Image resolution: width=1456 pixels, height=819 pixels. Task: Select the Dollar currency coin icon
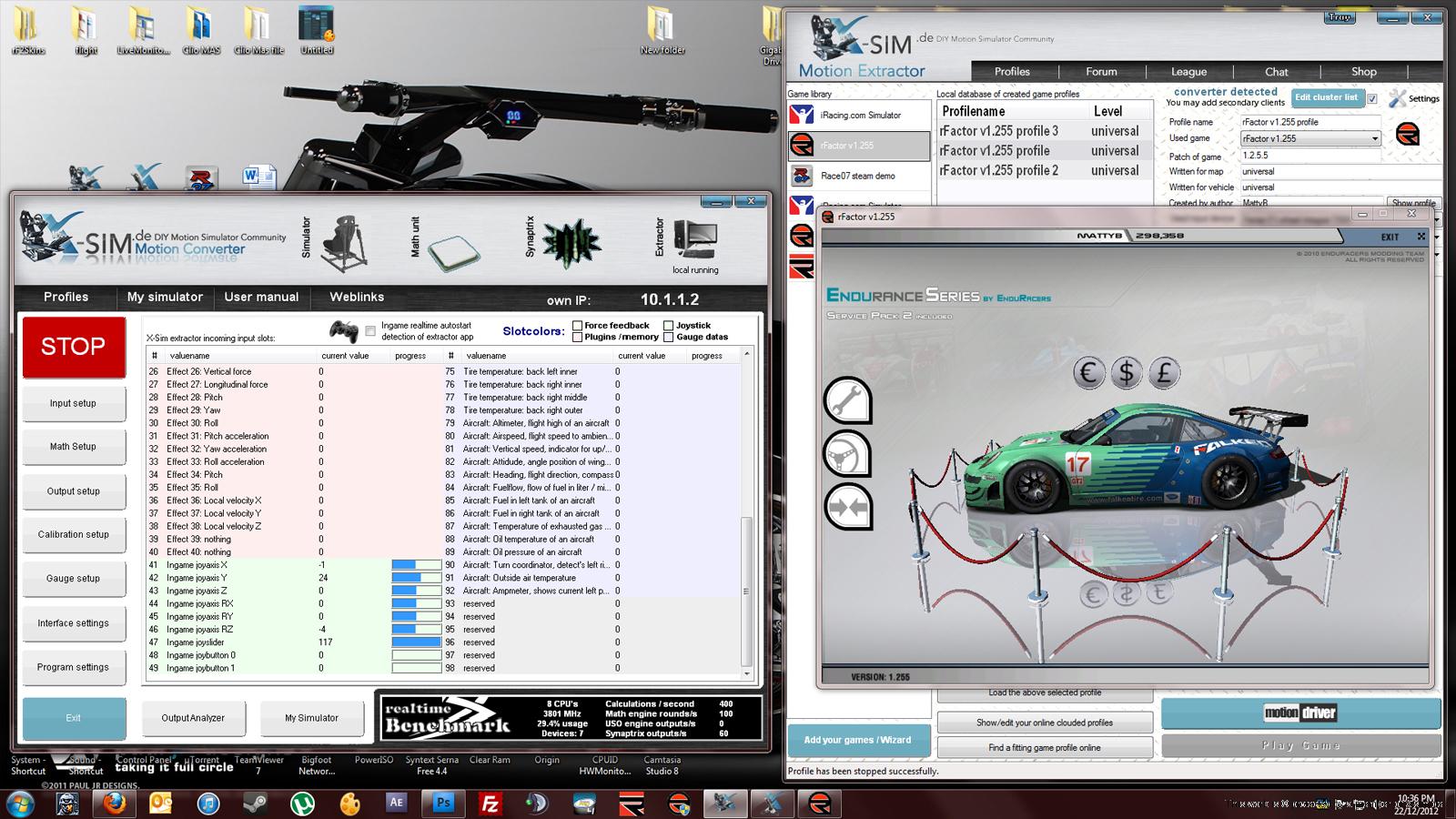(1127, 371)
